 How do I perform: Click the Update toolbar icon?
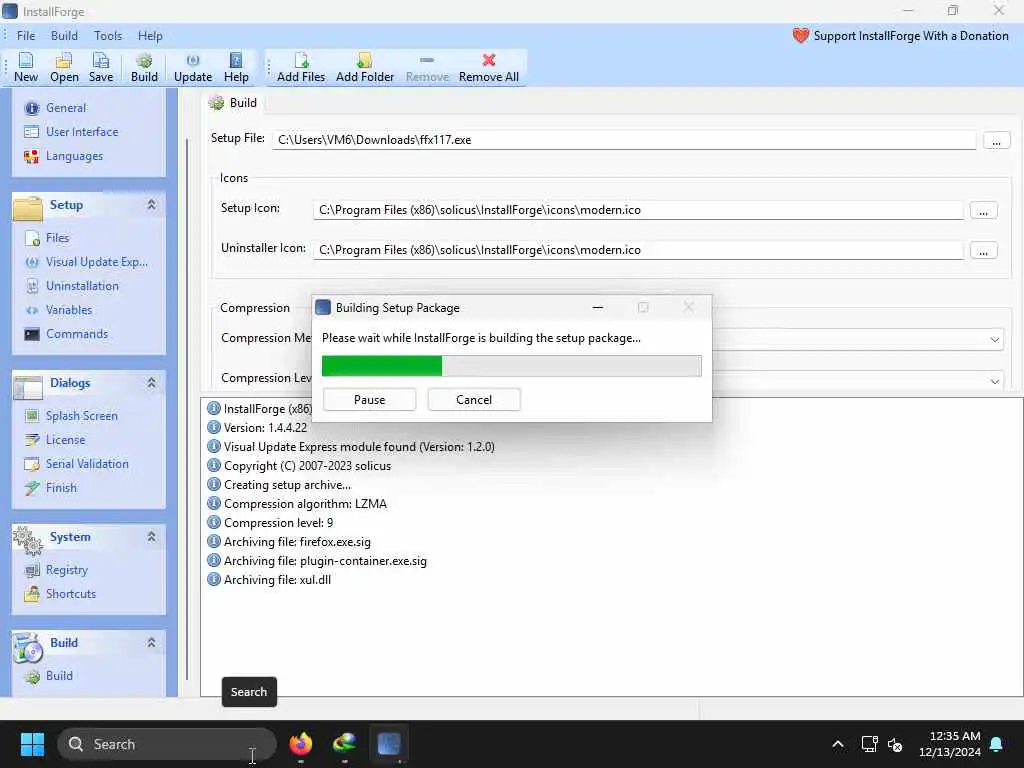click(193, 67)
